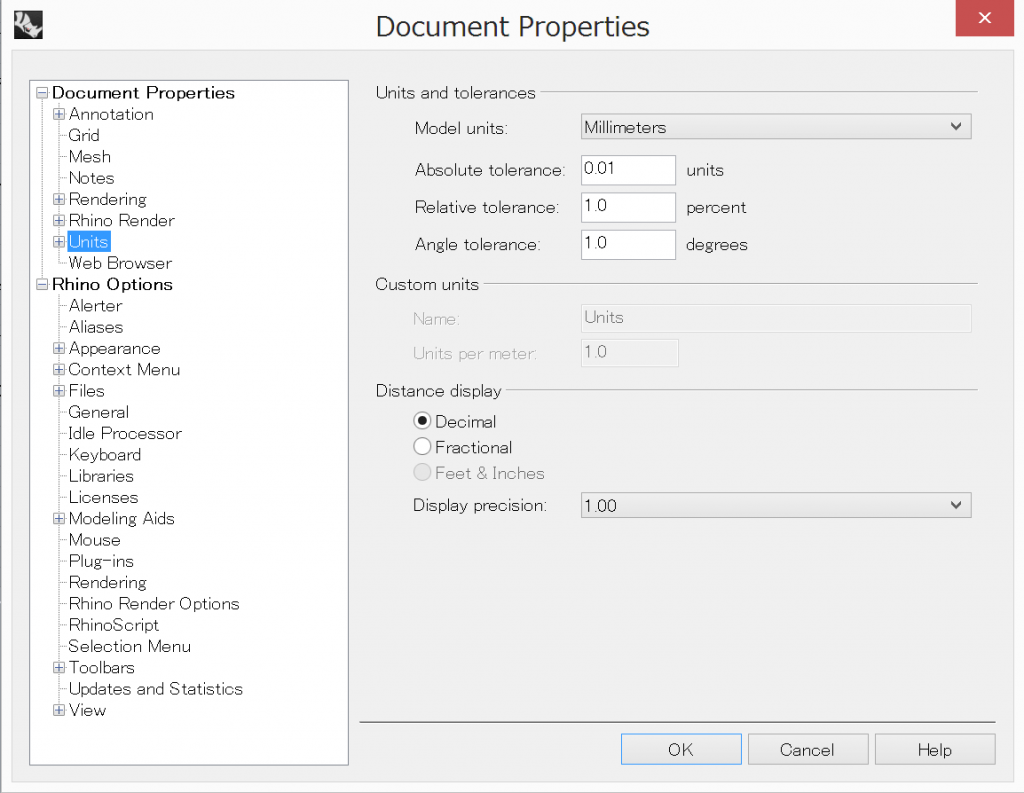Open the Web Browser page
The width and height of the screenshot is (1024, 793).
pos(120,263)
